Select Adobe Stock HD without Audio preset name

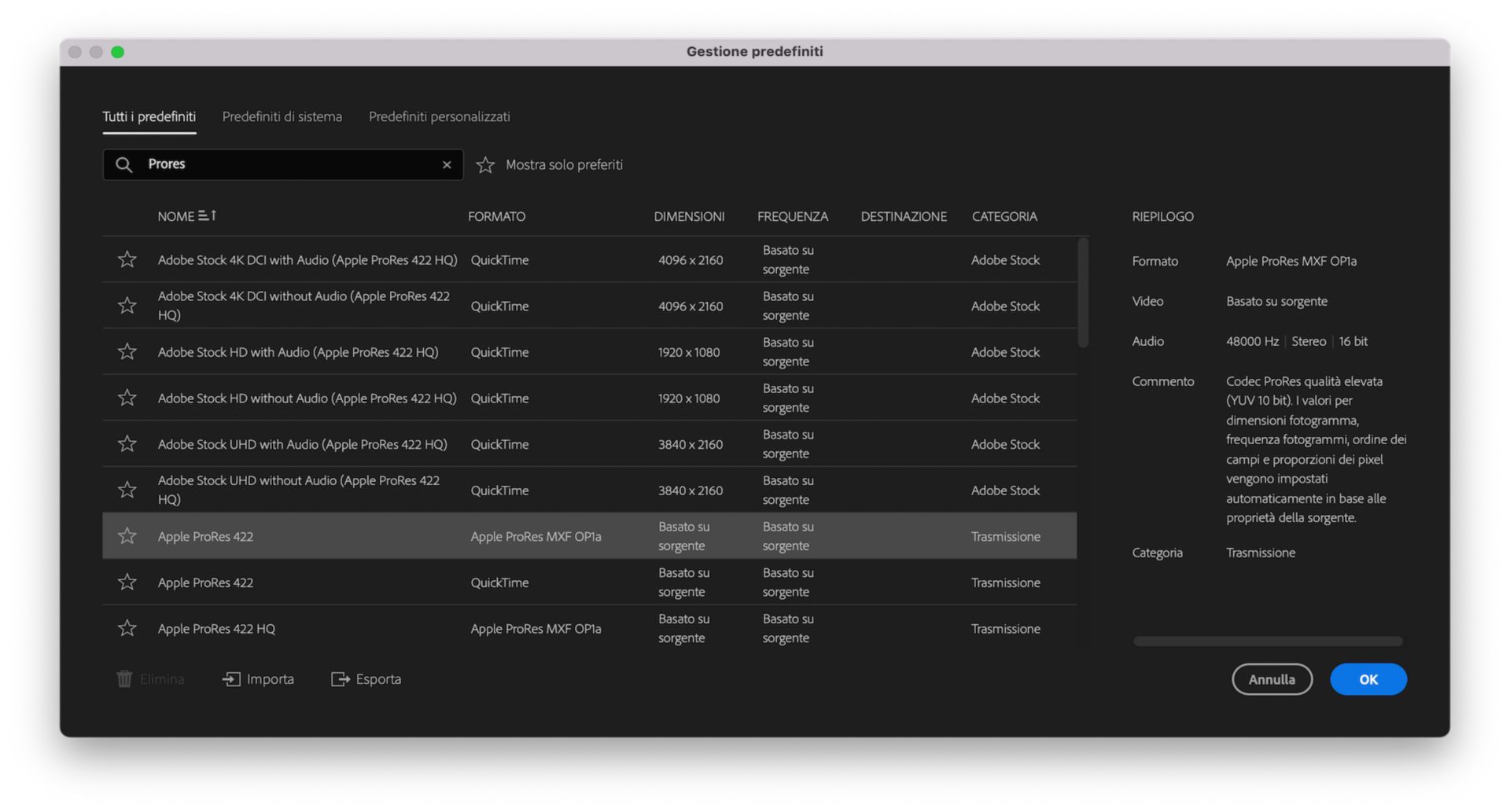click(307, 399)
